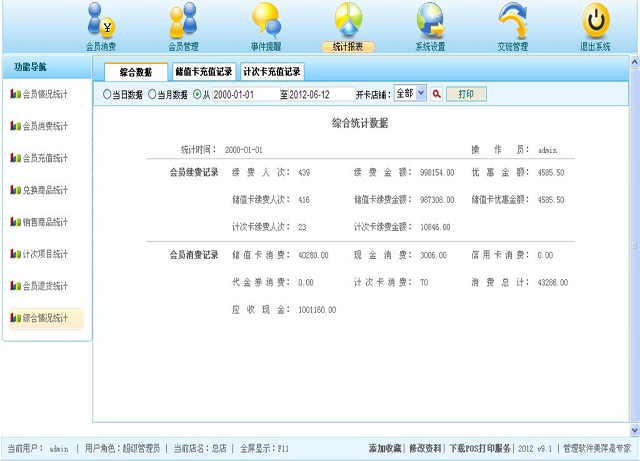This screenshot has height=461, width=640.
Task: Click the start date field 2000-01-01
Action: 244,94
